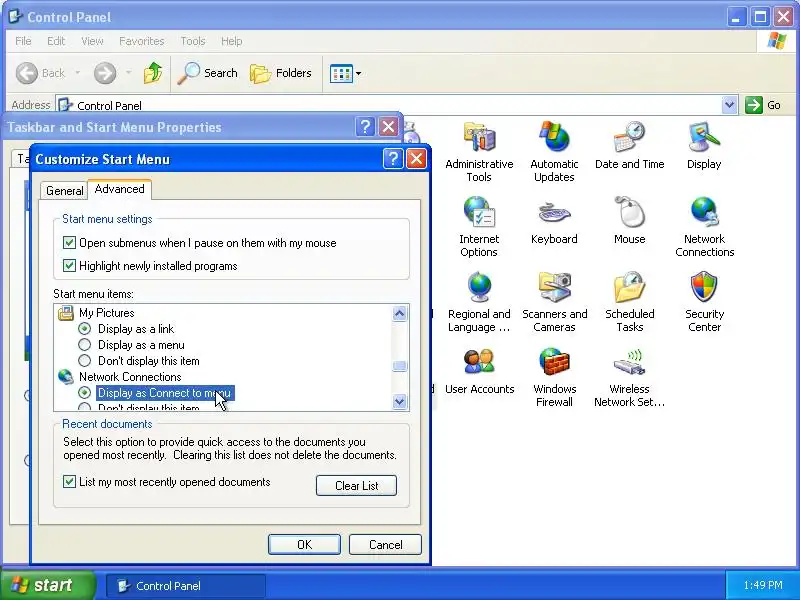Open Windows Firewall icon
The image size is (800, 600).
(x=554, y=362)
